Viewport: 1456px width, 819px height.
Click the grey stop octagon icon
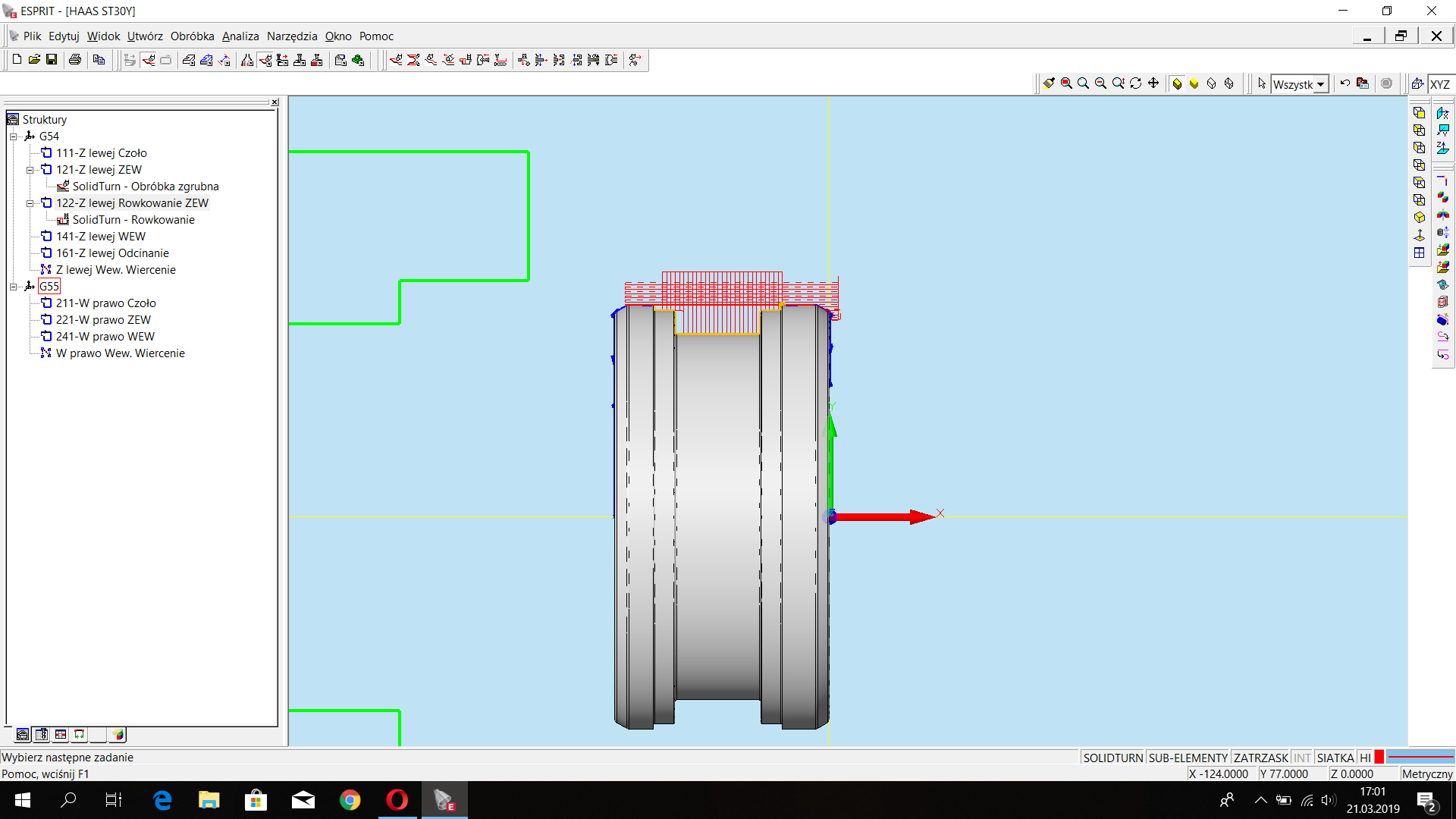point(1386,83)
